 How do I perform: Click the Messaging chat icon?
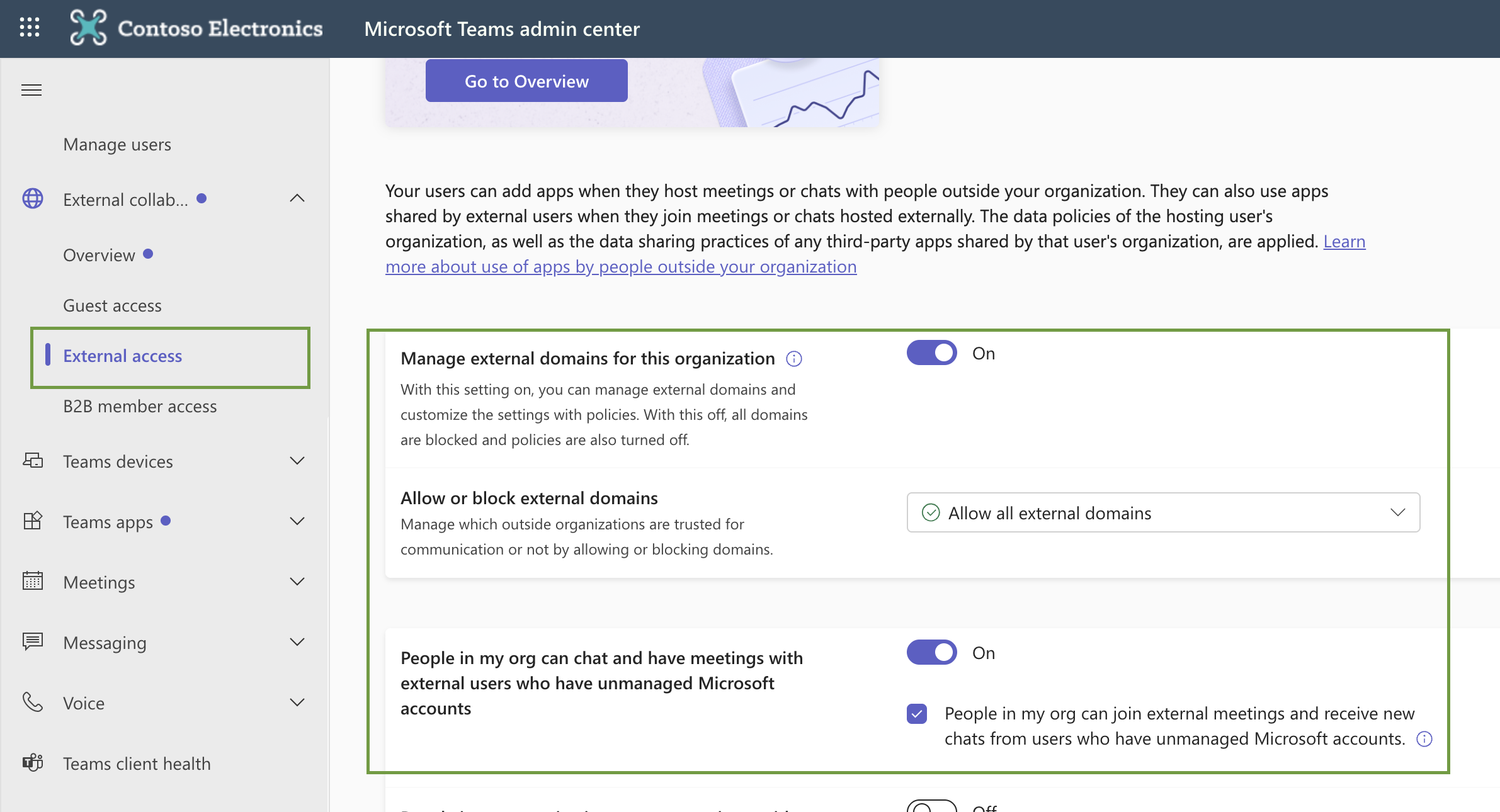tap(33, 641)
